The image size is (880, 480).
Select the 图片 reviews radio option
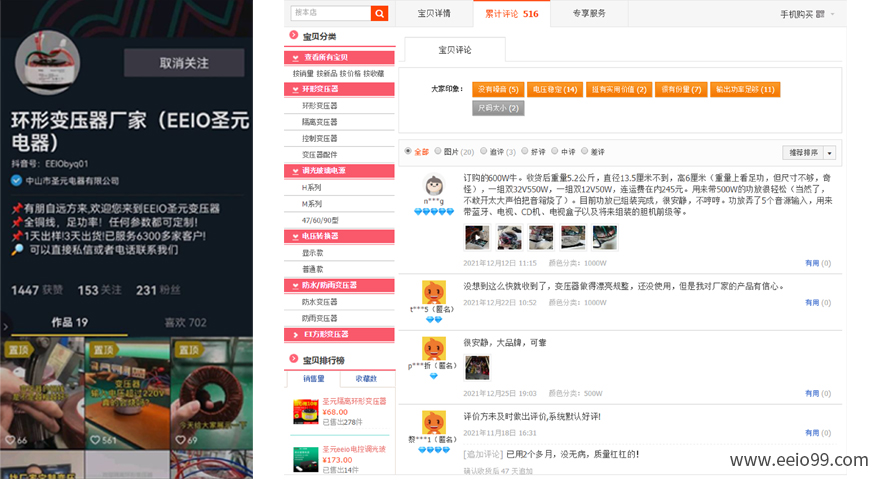coord(438,152)
